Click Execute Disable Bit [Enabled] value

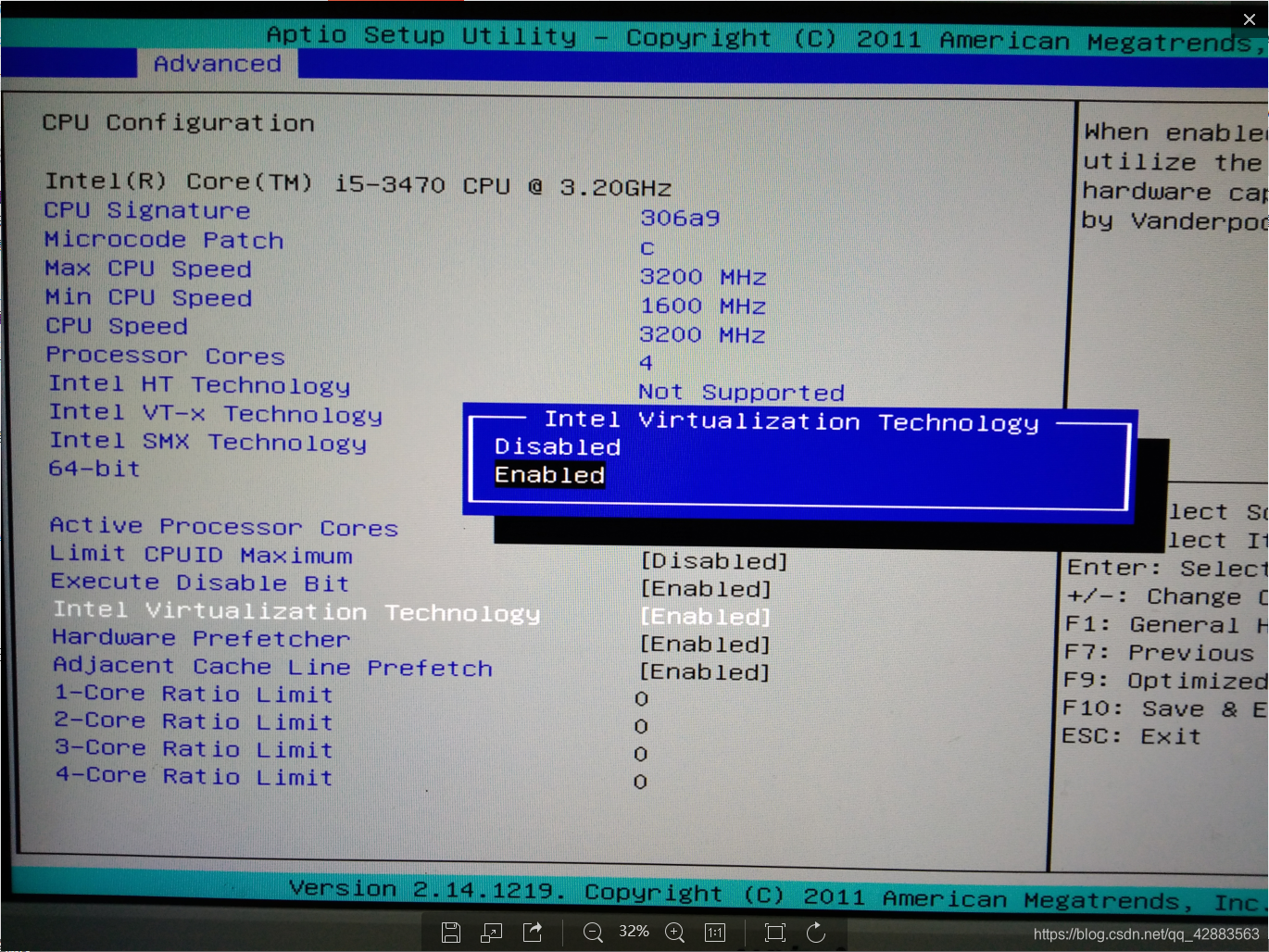coord(706,589)
